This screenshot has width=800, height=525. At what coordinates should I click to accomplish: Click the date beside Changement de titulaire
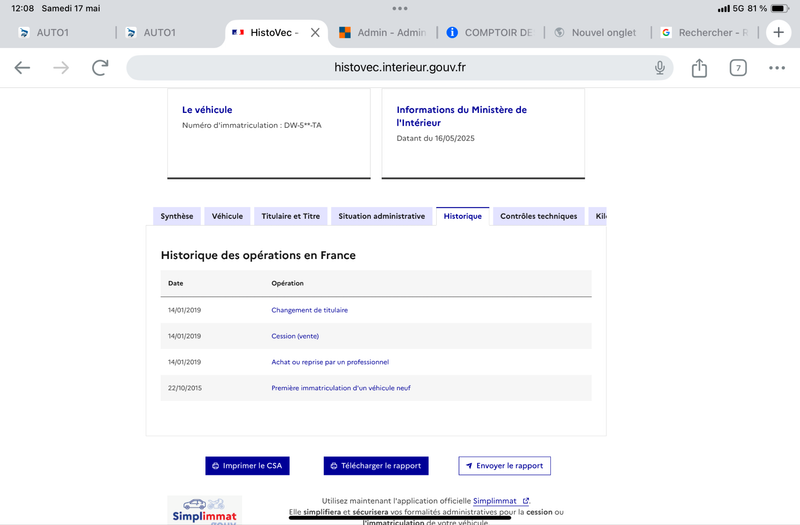click(184, 310)
